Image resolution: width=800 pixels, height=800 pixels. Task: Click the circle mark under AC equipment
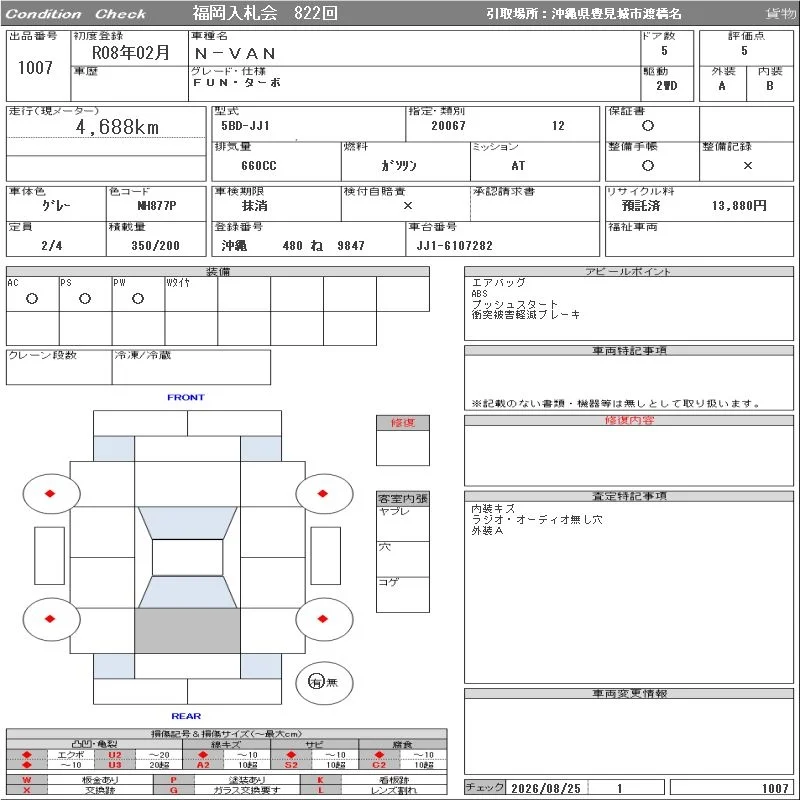click(x=32, y=298)
